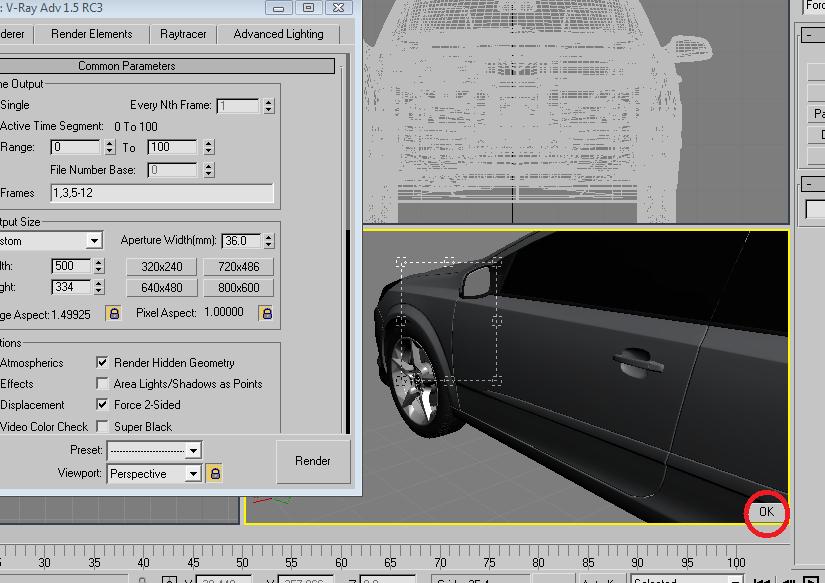This screenshot has width=825, height=583.
Task: Click the image aspect lock icon
Action: (113, 313)
